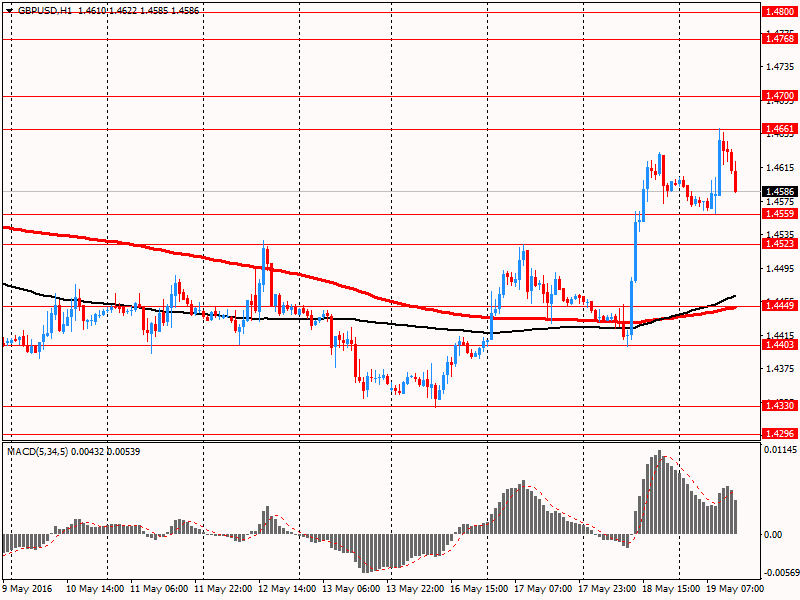Click the 1.4296 red price level label

tap(780, 434)
